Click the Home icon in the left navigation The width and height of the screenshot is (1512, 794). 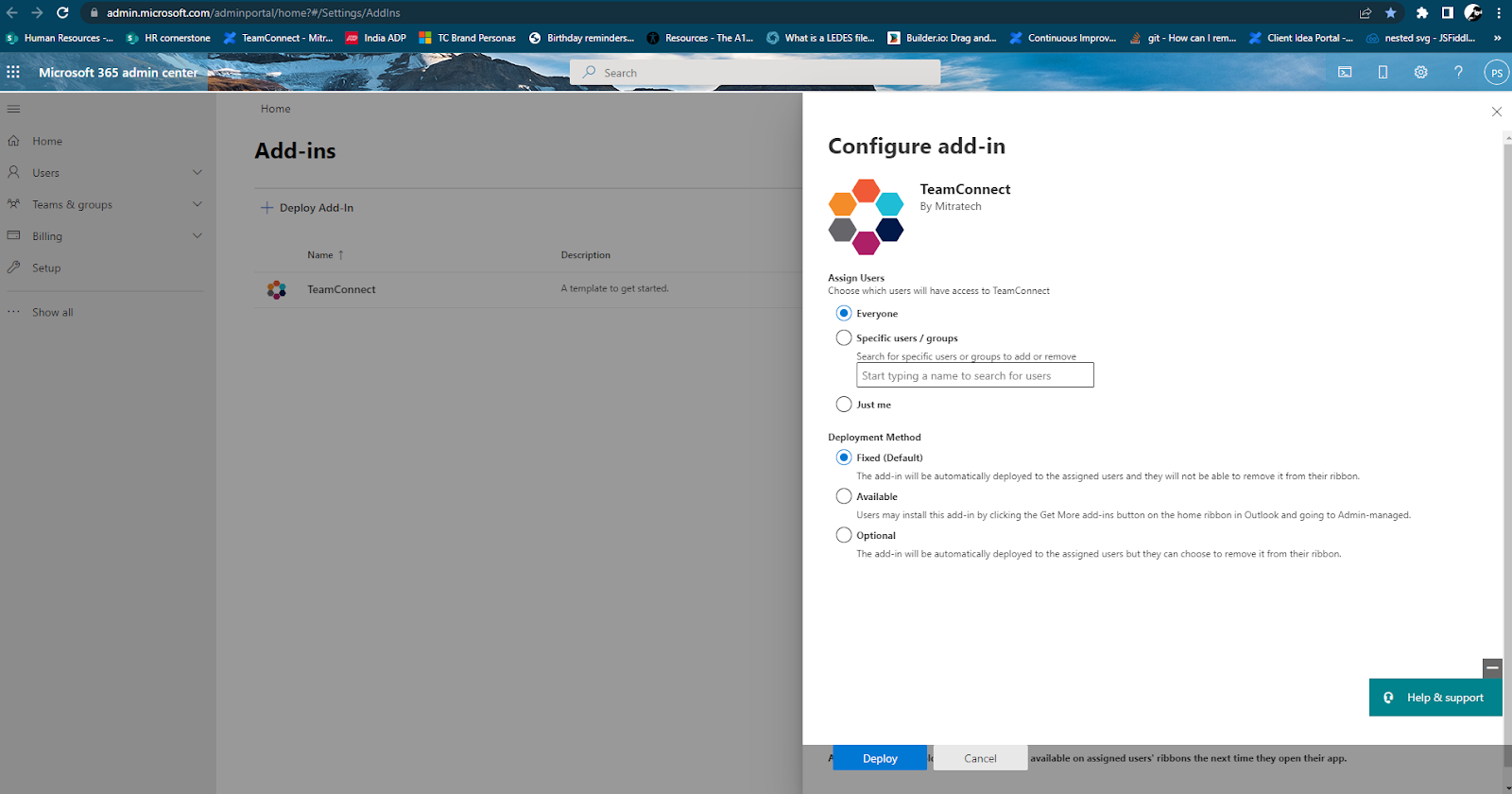(13, 141)
